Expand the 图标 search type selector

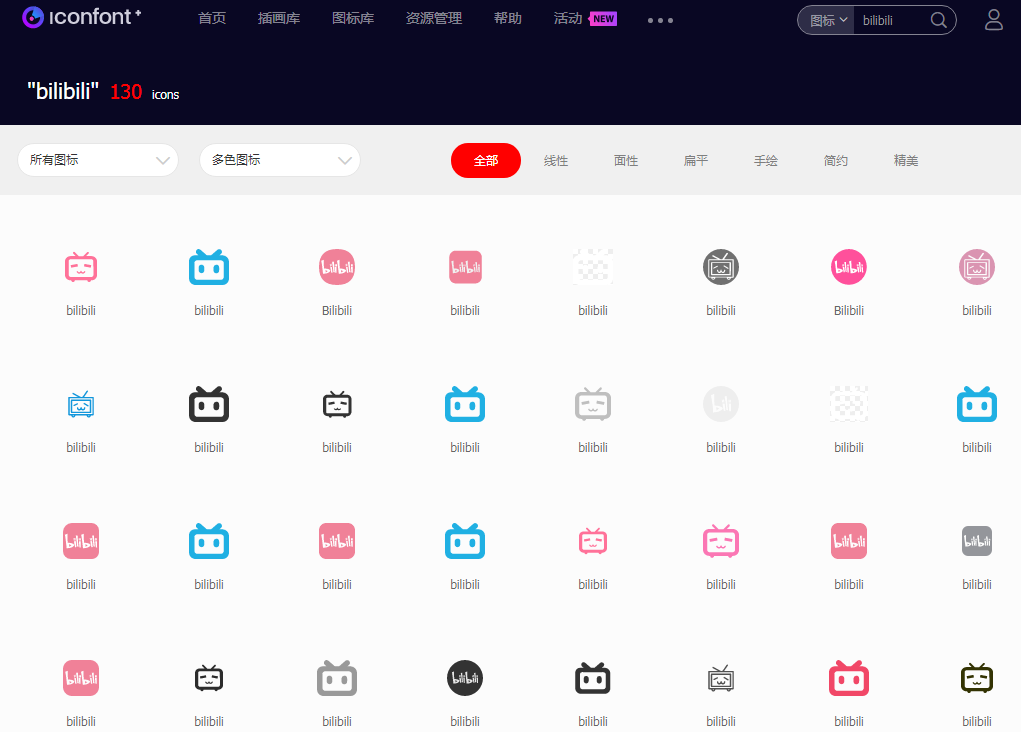828,20
